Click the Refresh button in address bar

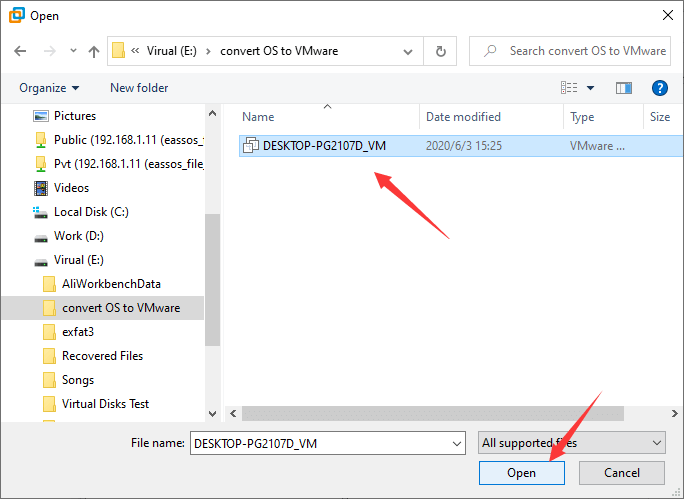click(x=440, y=51)
